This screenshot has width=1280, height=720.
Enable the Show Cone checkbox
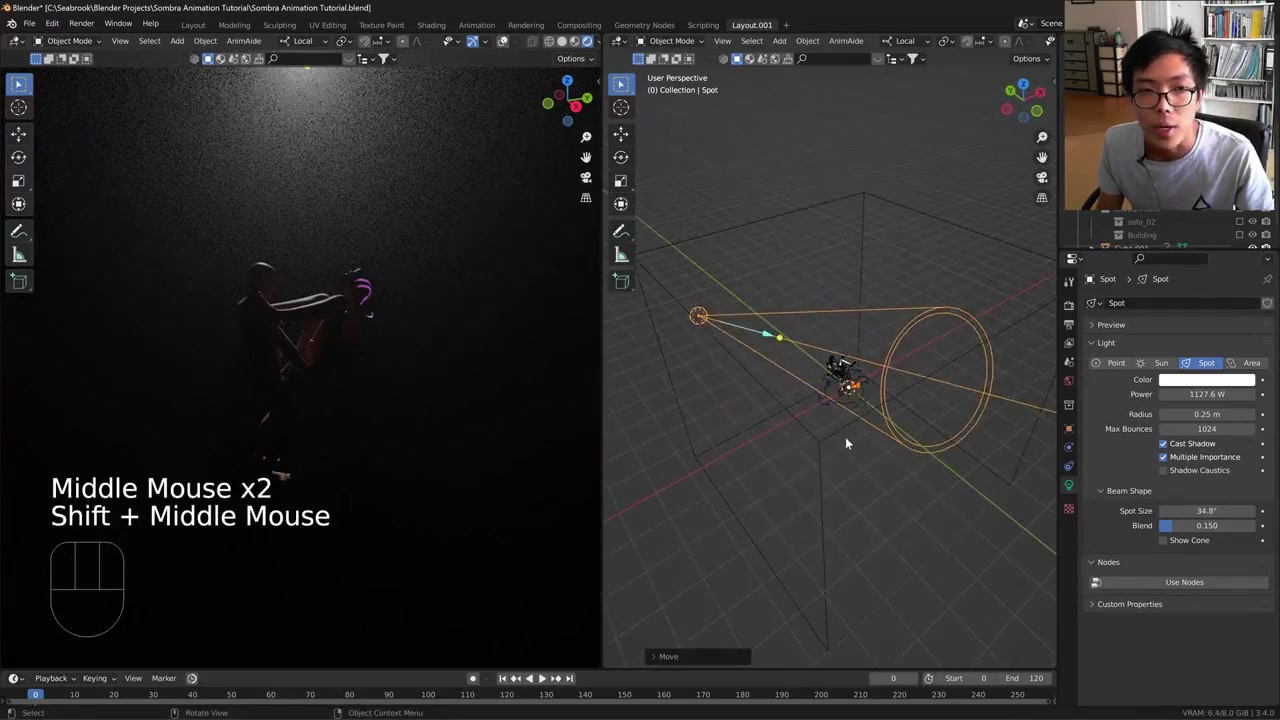click(1163, 540)
